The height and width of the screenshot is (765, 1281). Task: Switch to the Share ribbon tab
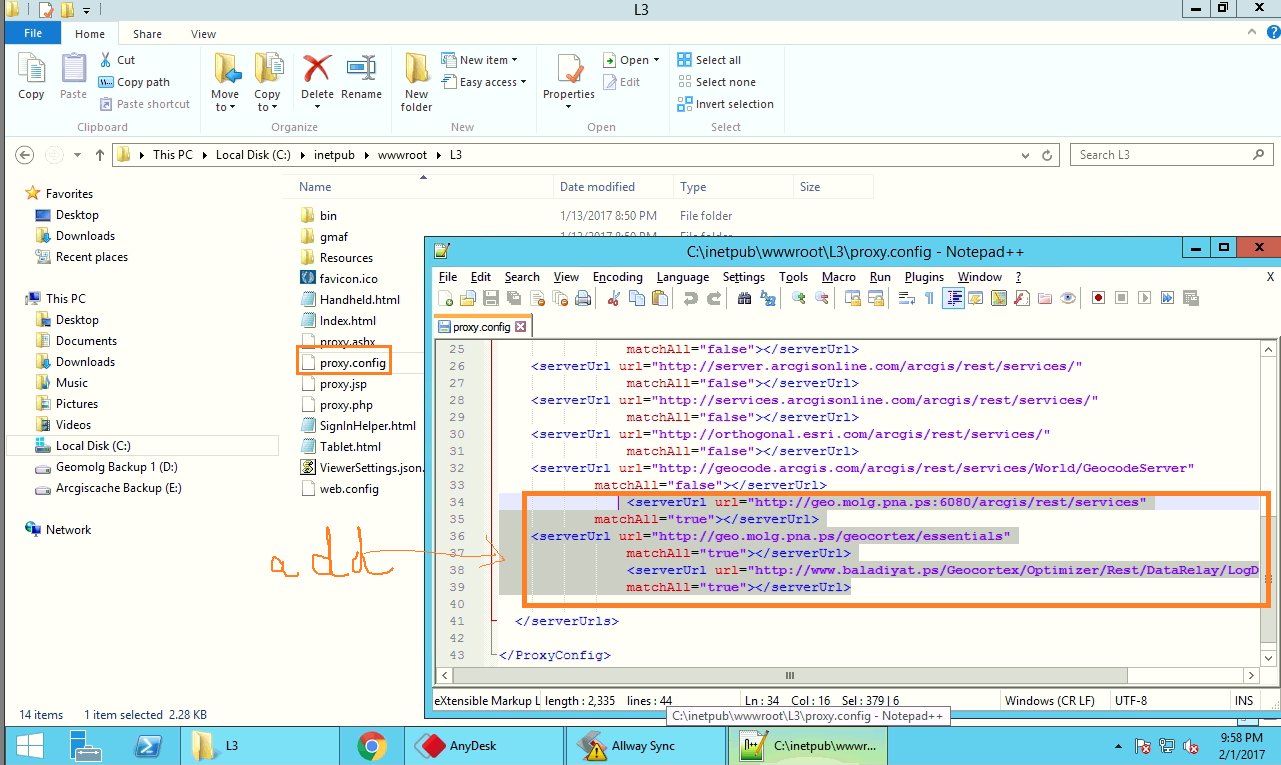tap(147, 34)
